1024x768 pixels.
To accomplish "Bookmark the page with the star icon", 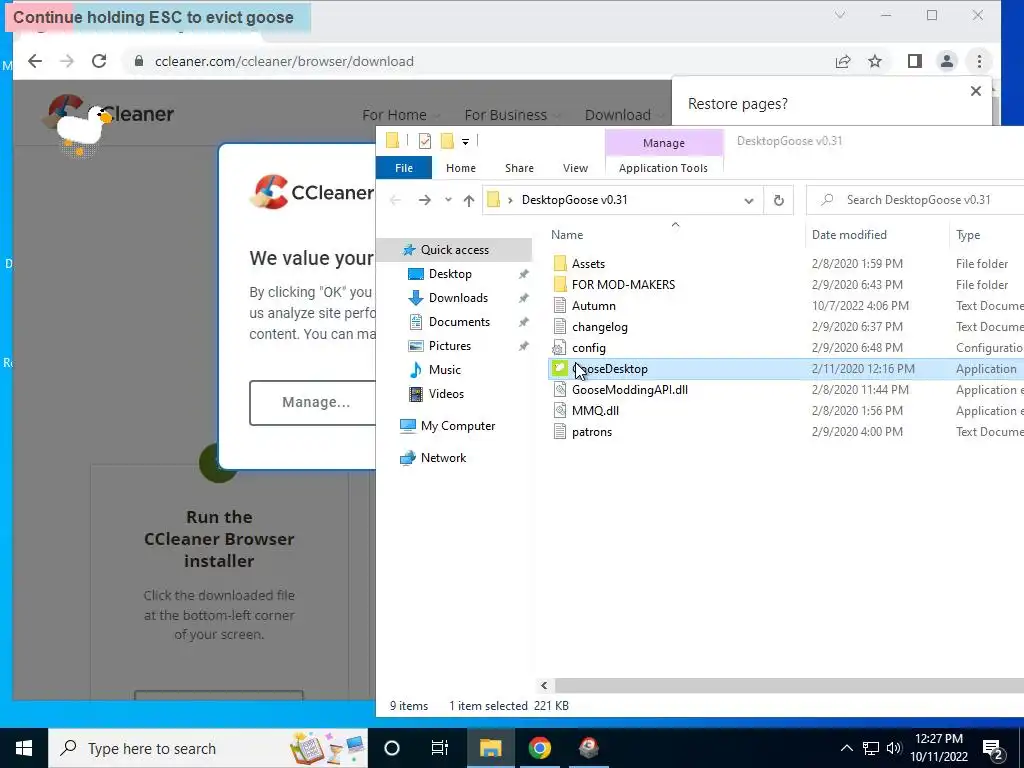I will point(875,61).
